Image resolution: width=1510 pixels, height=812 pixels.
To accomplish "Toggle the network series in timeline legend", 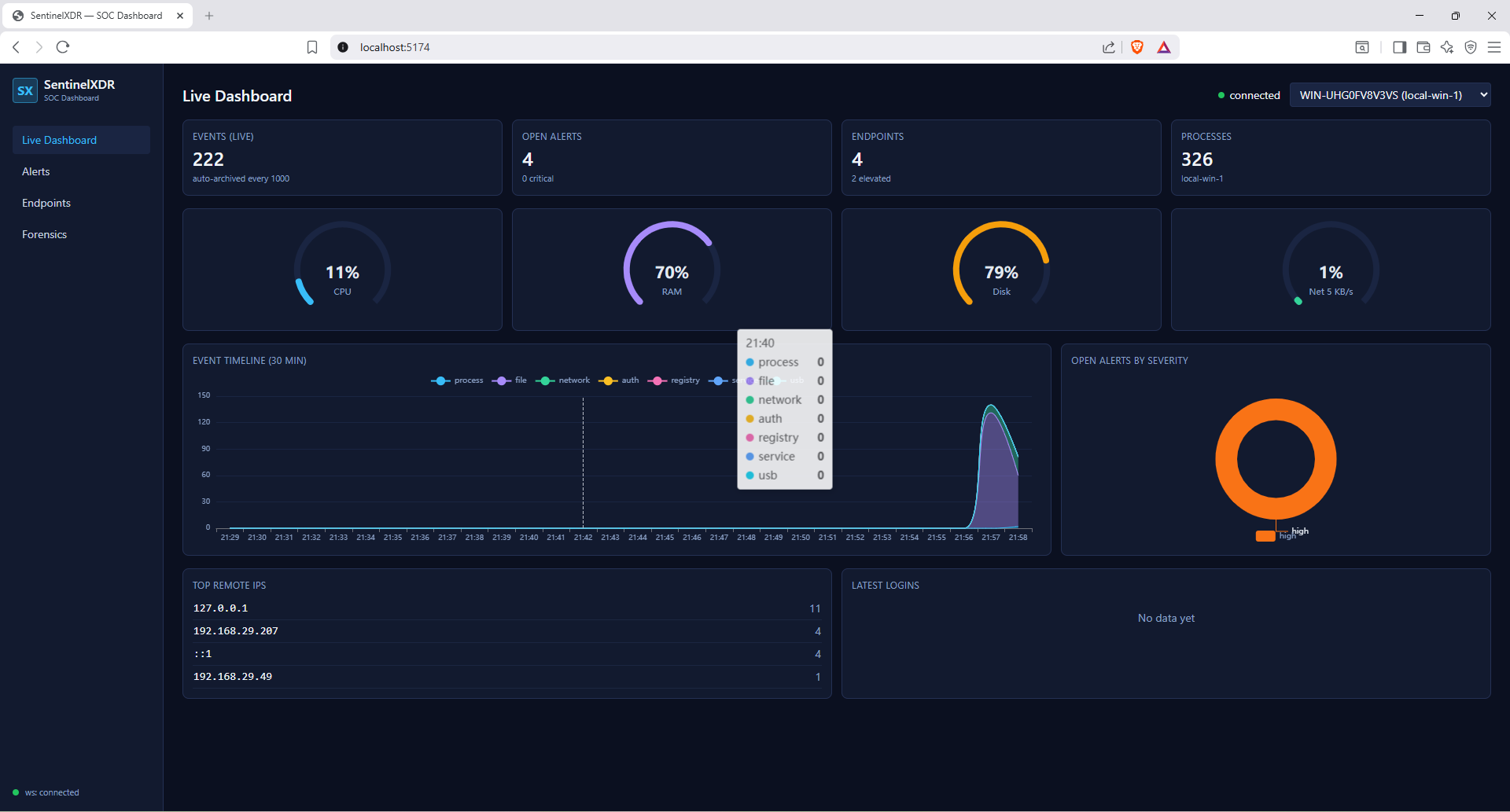I will pos(562,380).
